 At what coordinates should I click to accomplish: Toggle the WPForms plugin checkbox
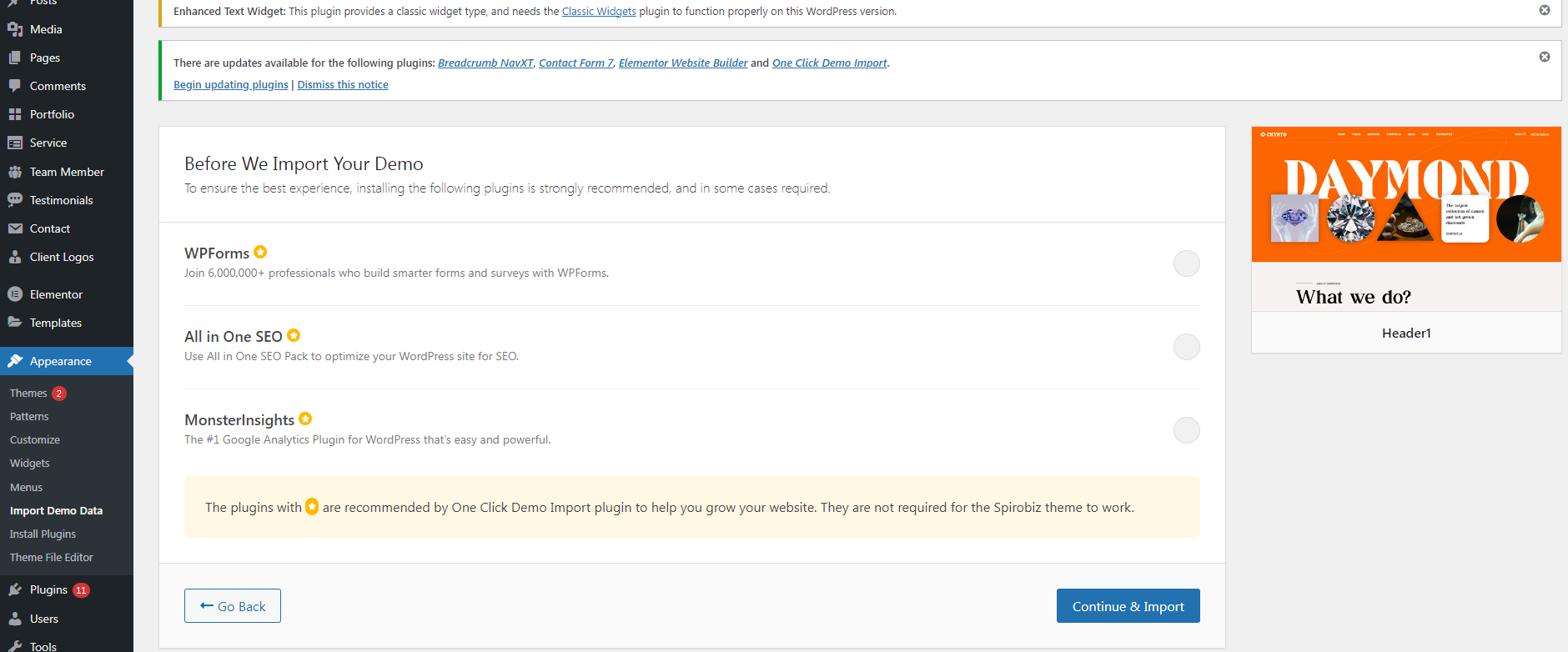coord(1186,263)
